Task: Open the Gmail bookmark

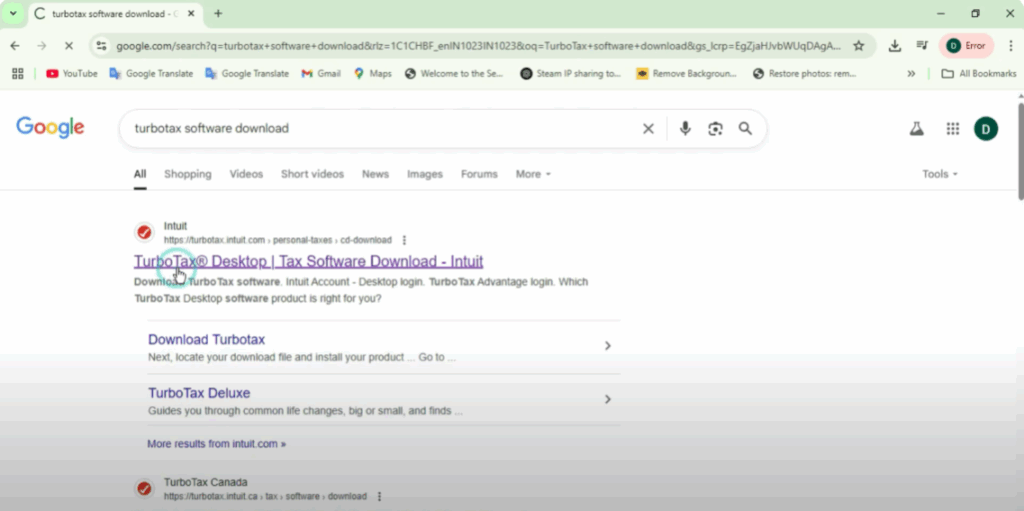Action: [x=321, y=74]
